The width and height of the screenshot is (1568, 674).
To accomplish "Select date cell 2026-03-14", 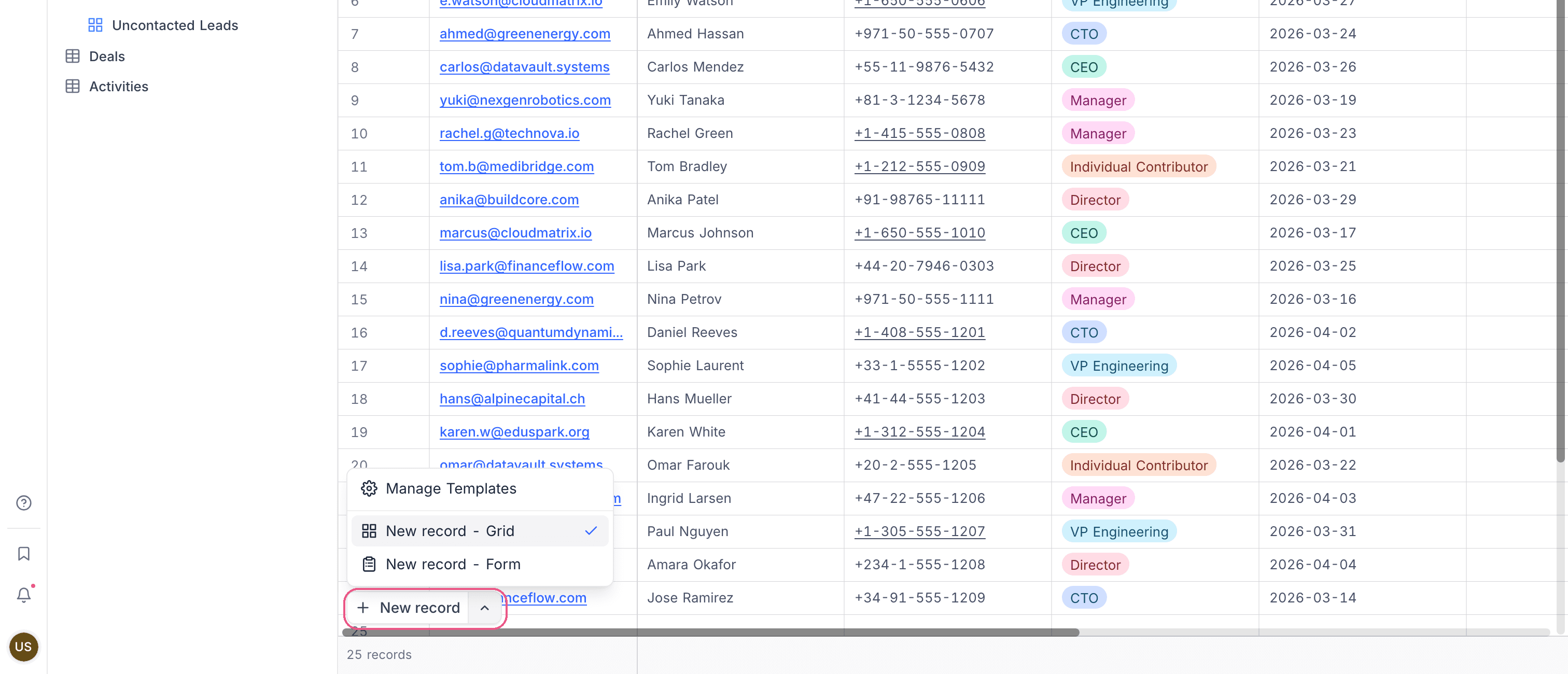I will click(1362, 598).
